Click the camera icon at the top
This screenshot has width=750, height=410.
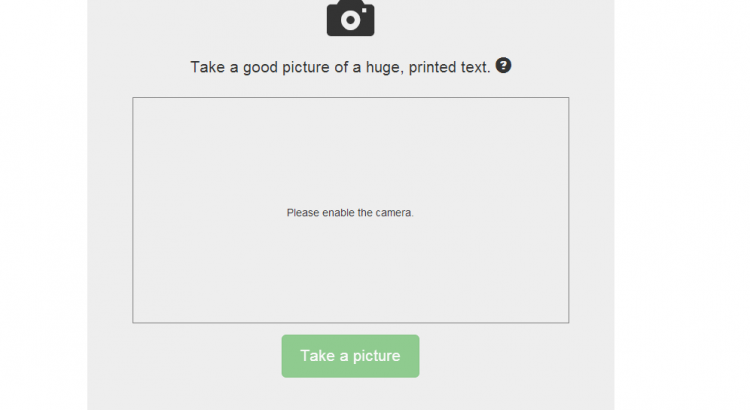(x=351, y=18)
